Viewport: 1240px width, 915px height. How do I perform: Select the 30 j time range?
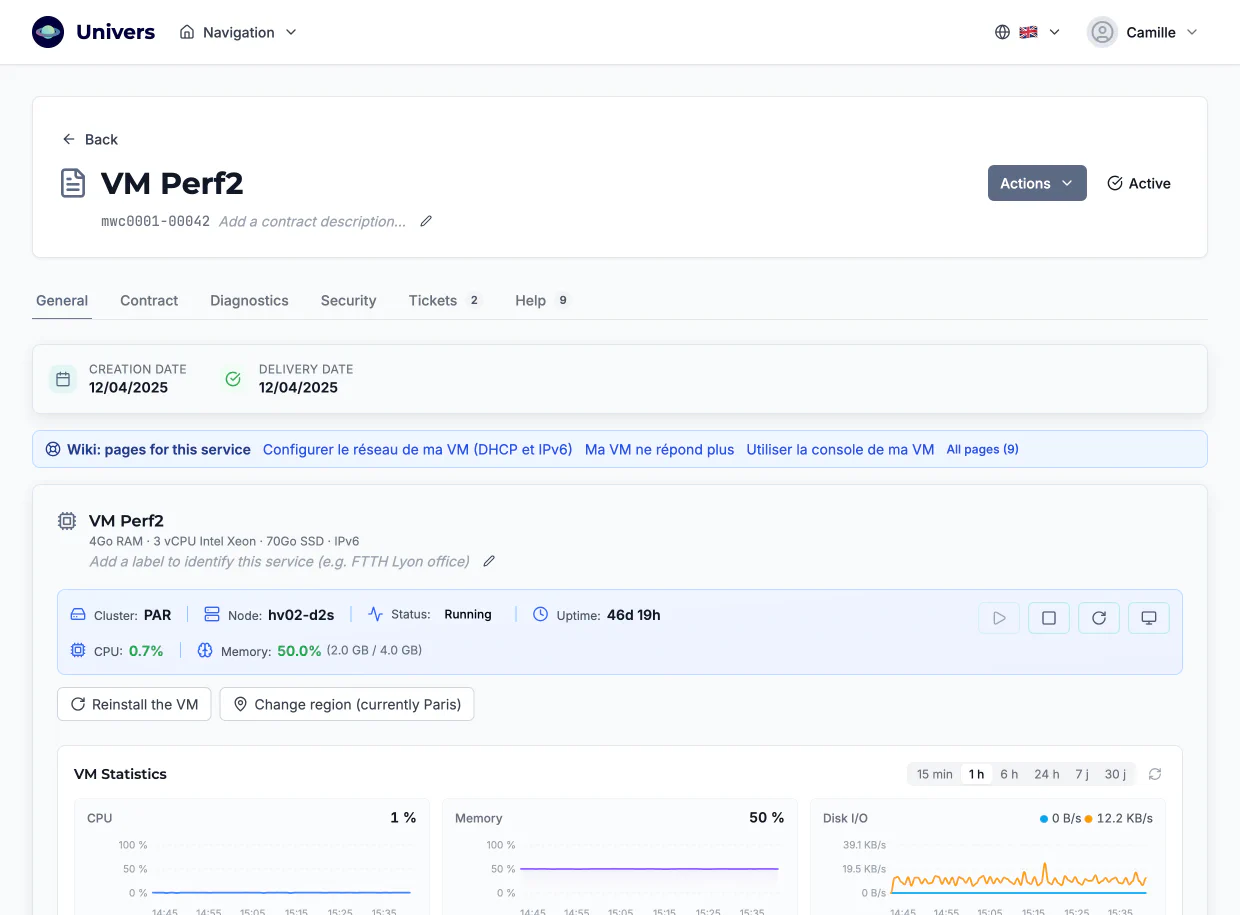click(x=1115, y=774)
